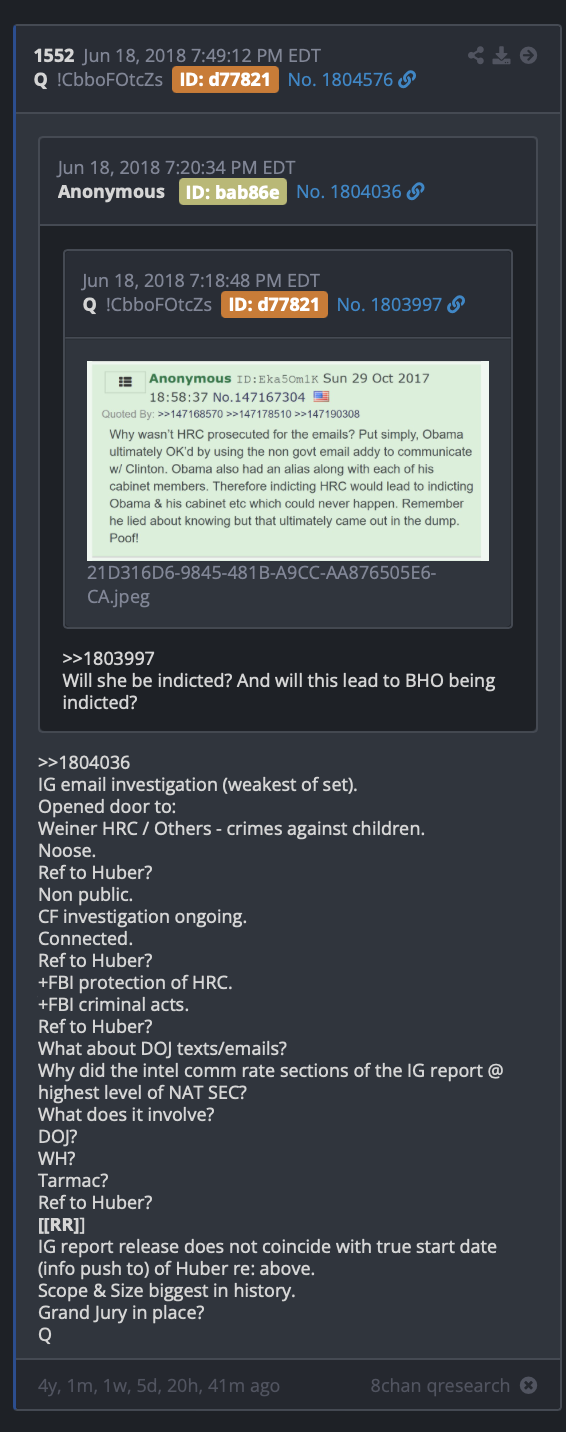The height and width of the screenshot is (1432, 566).
Task: Open post number link No. 1804576
Action: [340, 80]
